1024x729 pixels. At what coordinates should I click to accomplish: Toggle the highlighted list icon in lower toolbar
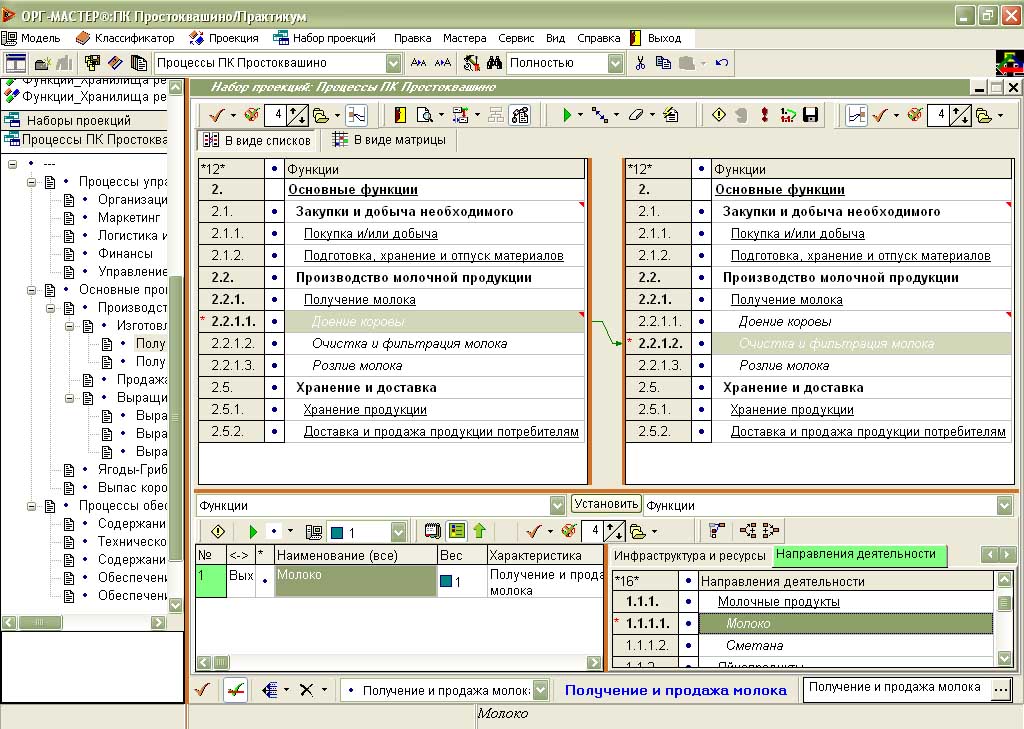[457, 531]
